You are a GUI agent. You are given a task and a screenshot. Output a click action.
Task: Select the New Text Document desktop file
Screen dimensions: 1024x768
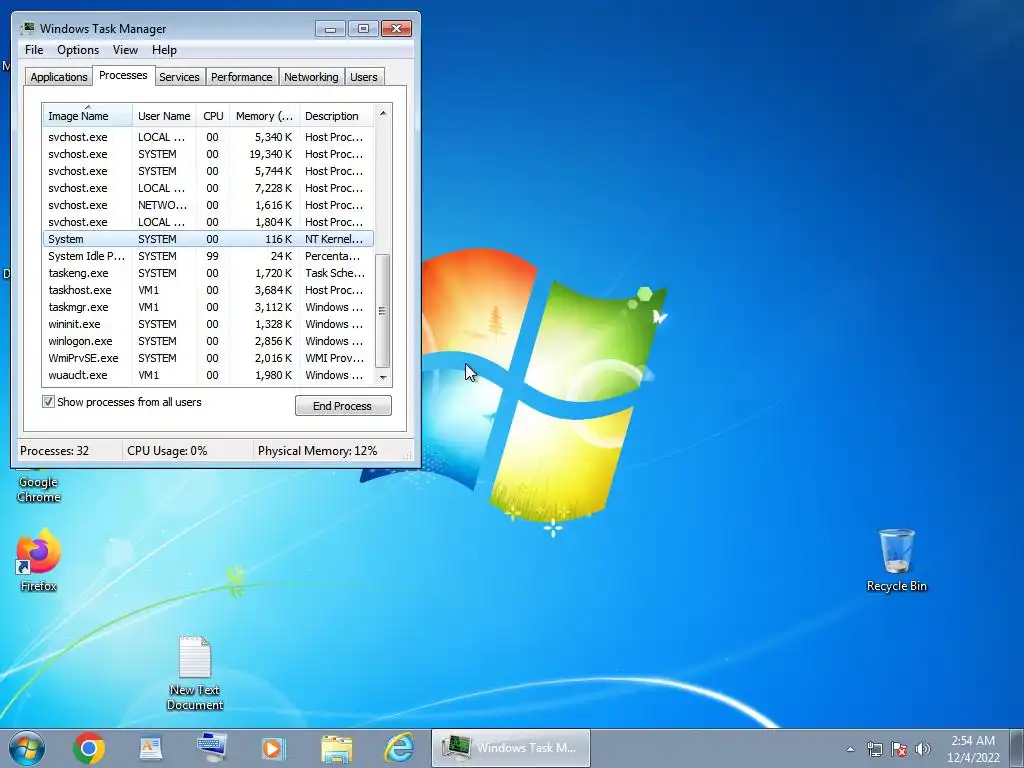(x=195, y=673)
